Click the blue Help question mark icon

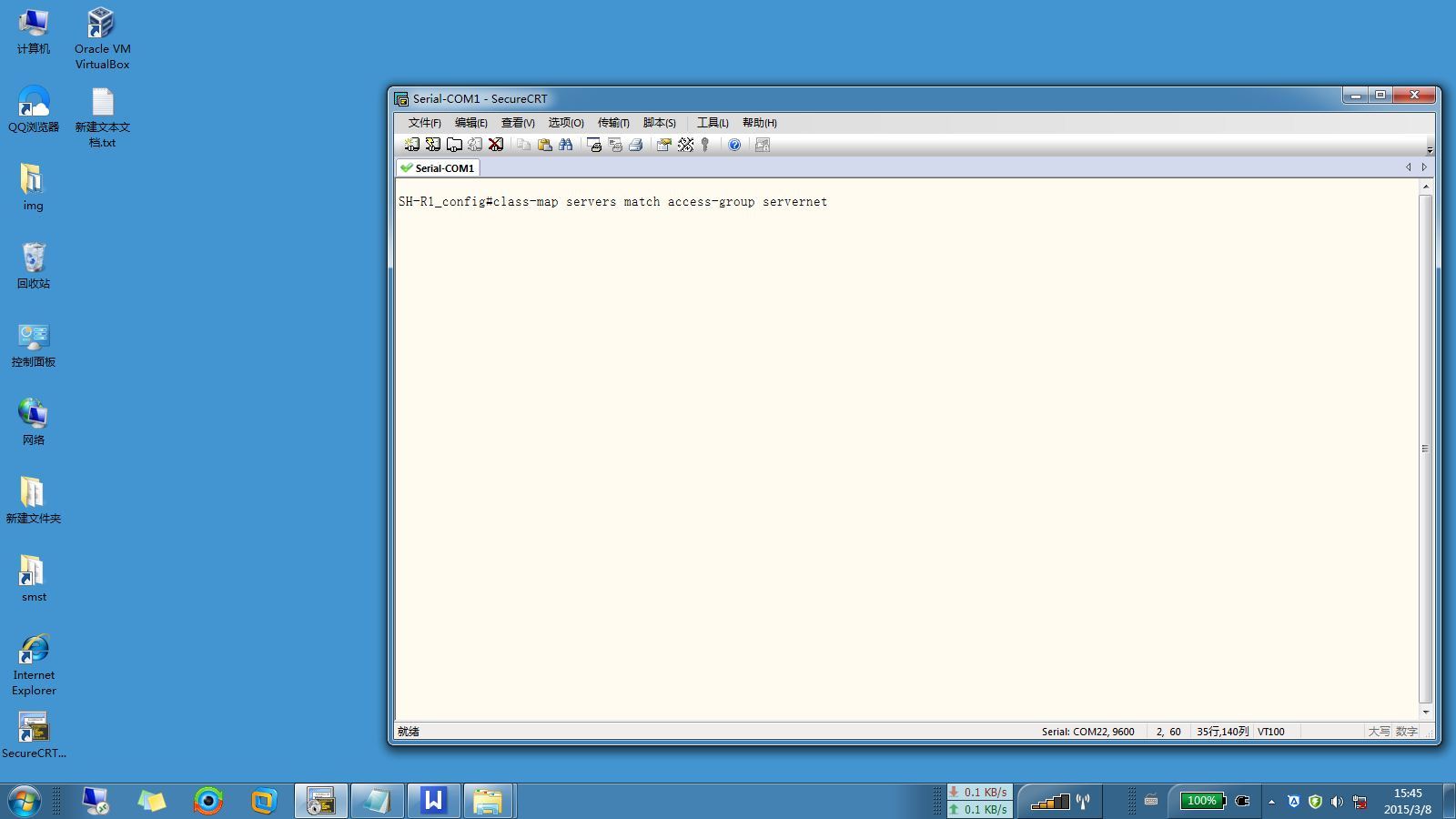click(x=734, y=145)
